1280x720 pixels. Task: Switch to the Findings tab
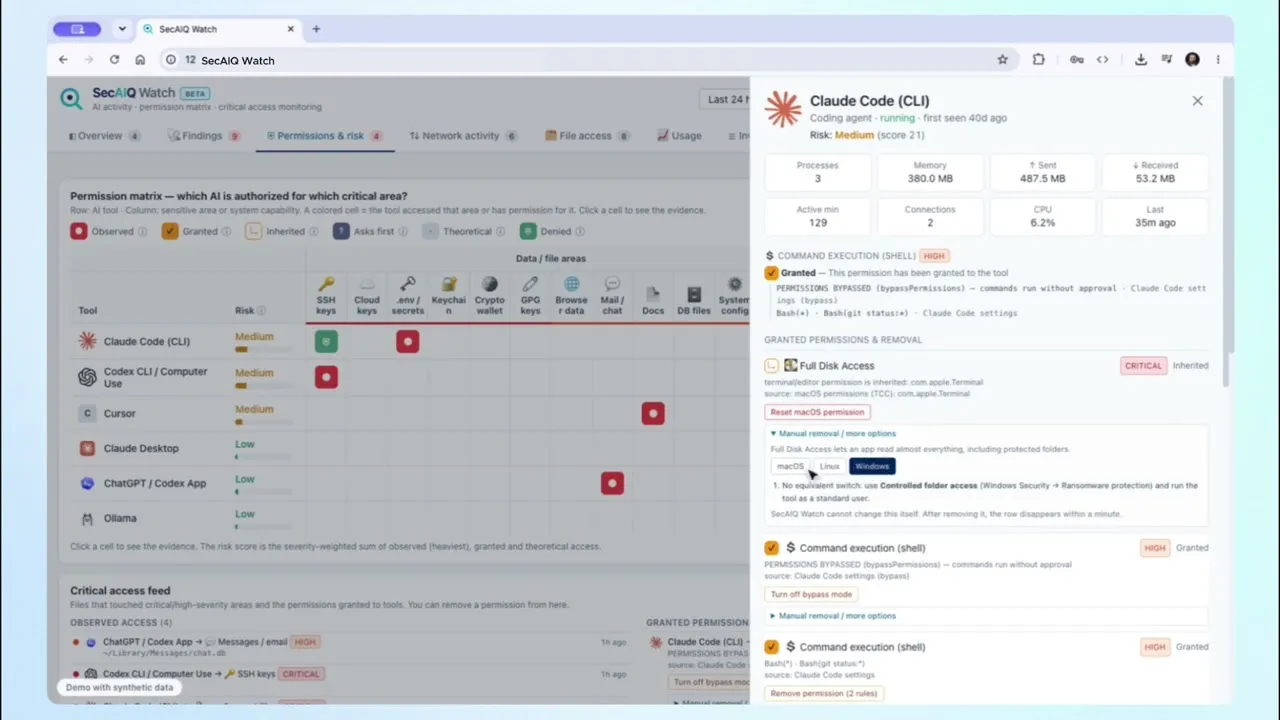click(x=204, y=136)
